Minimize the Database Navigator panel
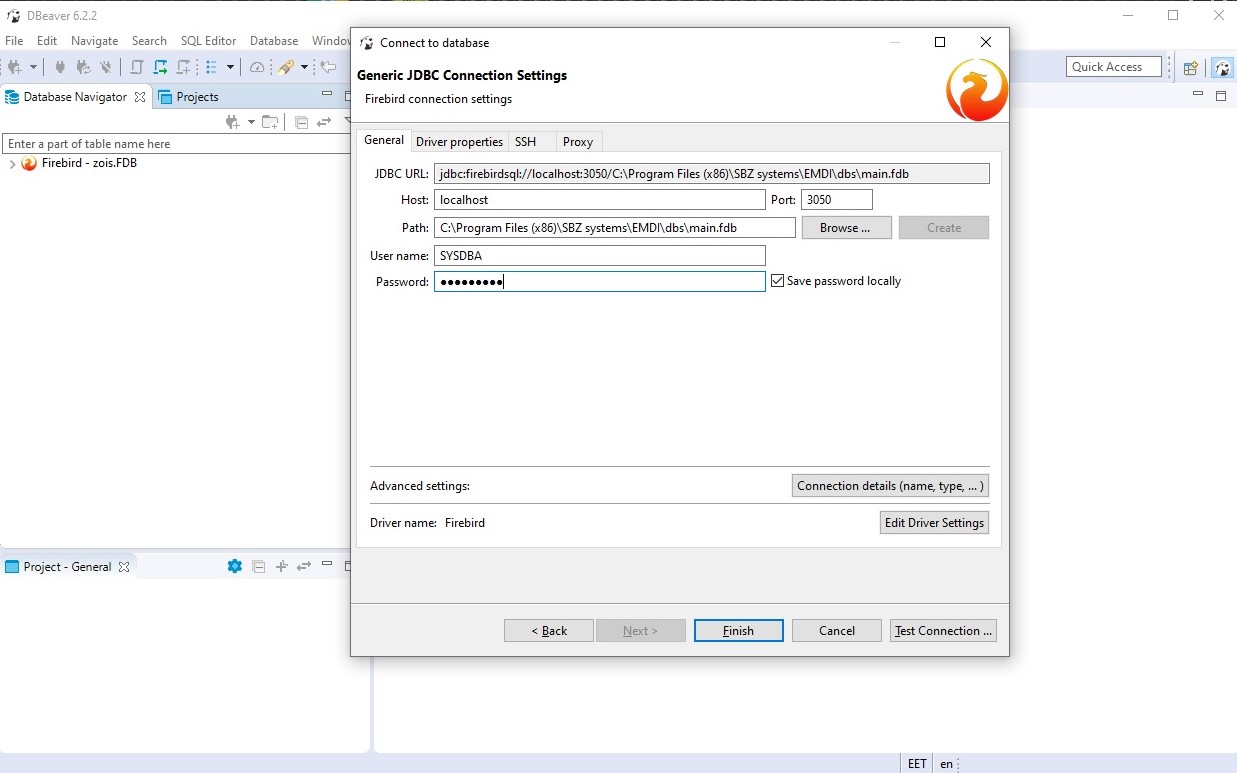The width and height of the screenshot is (1237, 773). pyautogui.click(x=327, y=94)
